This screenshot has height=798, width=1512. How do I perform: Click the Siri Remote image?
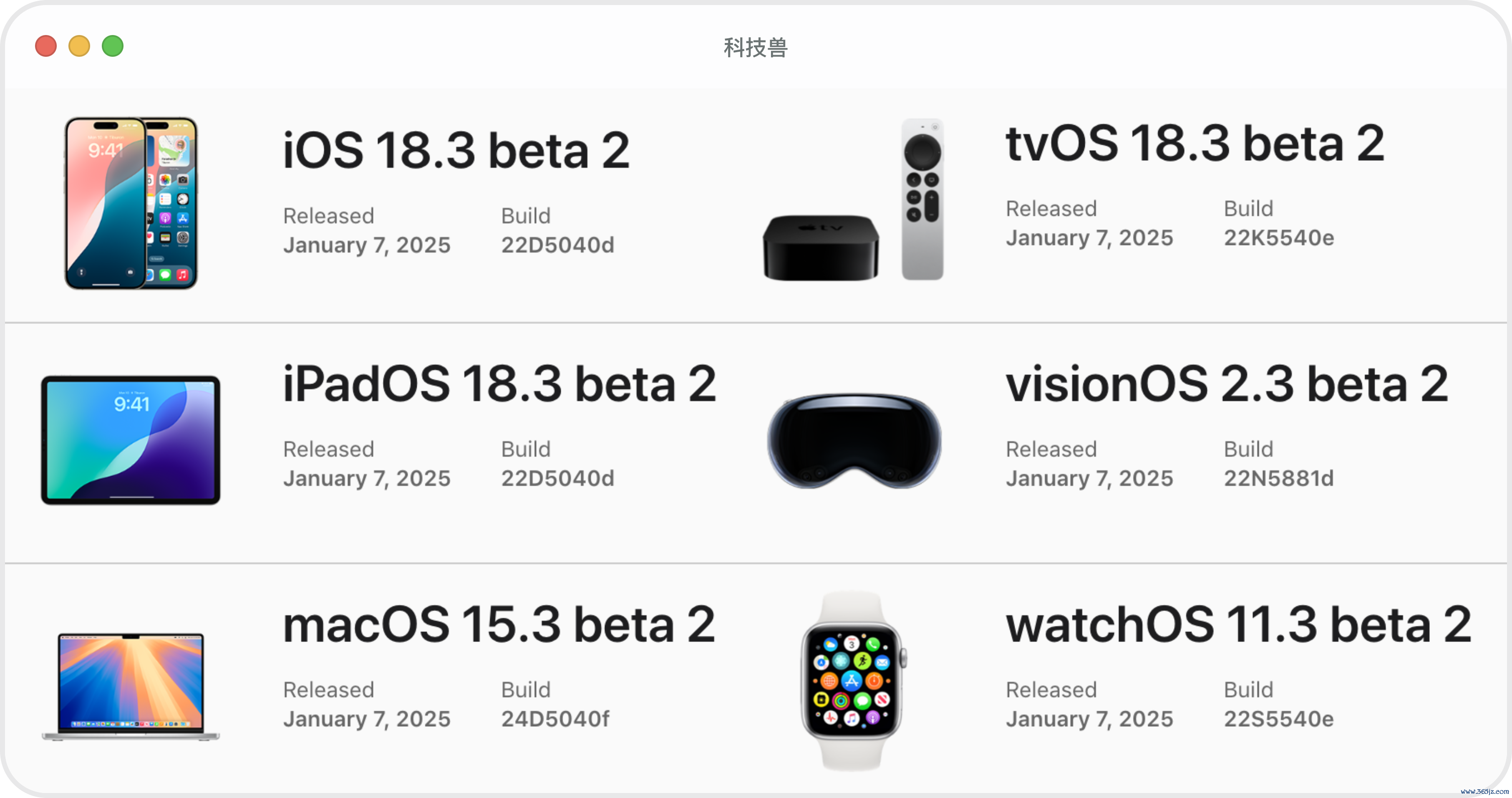(x=922, y=199)
